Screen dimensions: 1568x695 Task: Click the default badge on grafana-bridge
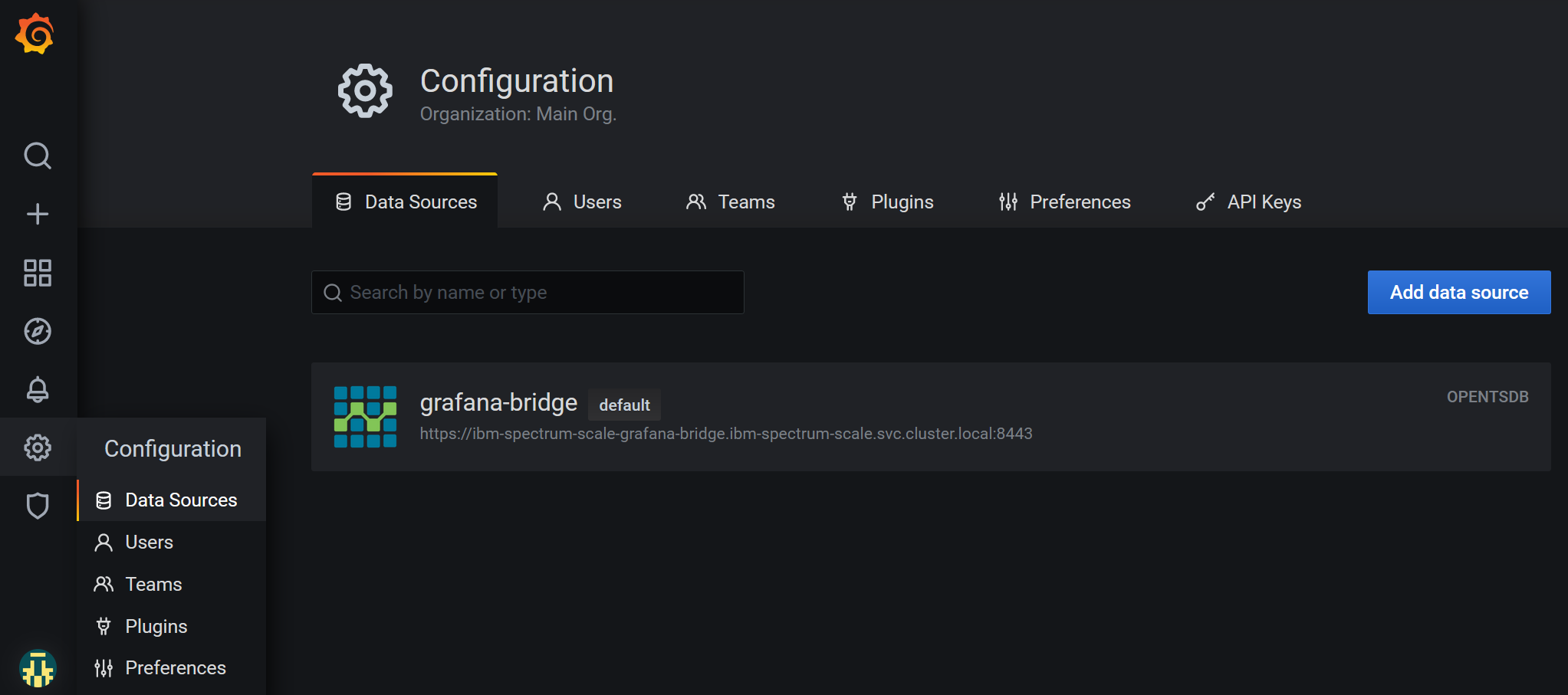tap(624, 405)
